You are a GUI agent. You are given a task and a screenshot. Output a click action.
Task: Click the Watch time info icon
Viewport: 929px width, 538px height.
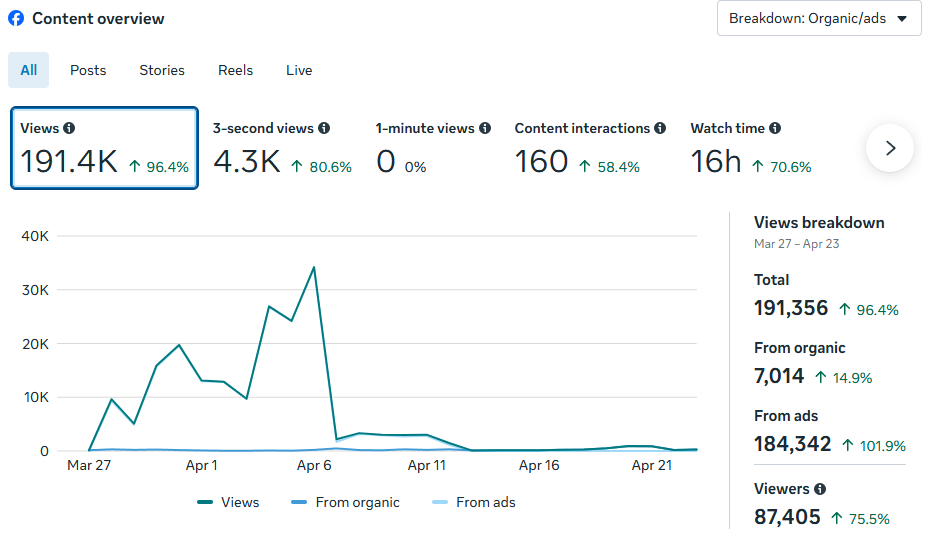pyautogui.click(x=775, y=128)
